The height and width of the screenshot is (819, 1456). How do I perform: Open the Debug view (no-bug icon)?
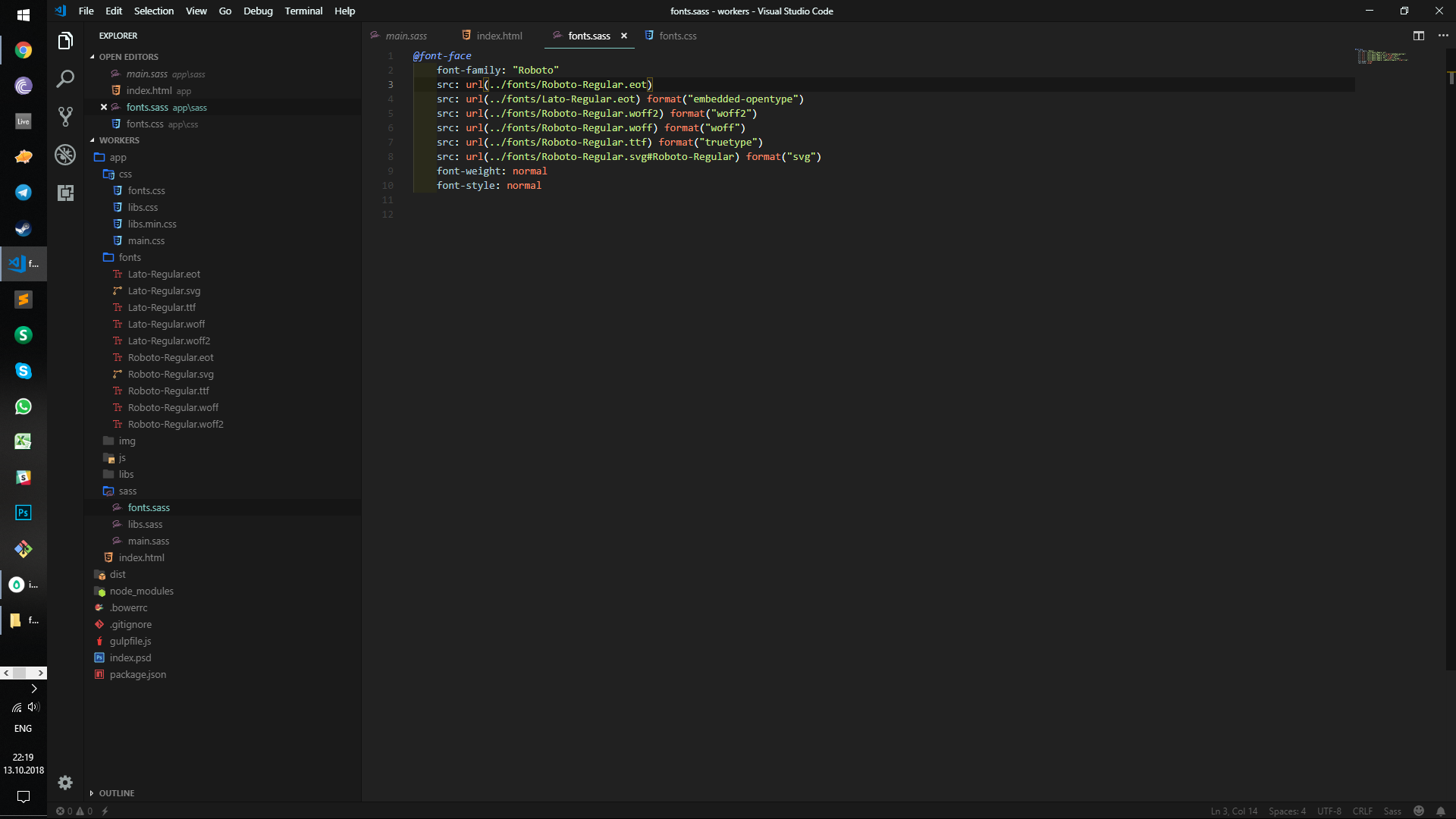pyautogui.click(x=65, y=155)
